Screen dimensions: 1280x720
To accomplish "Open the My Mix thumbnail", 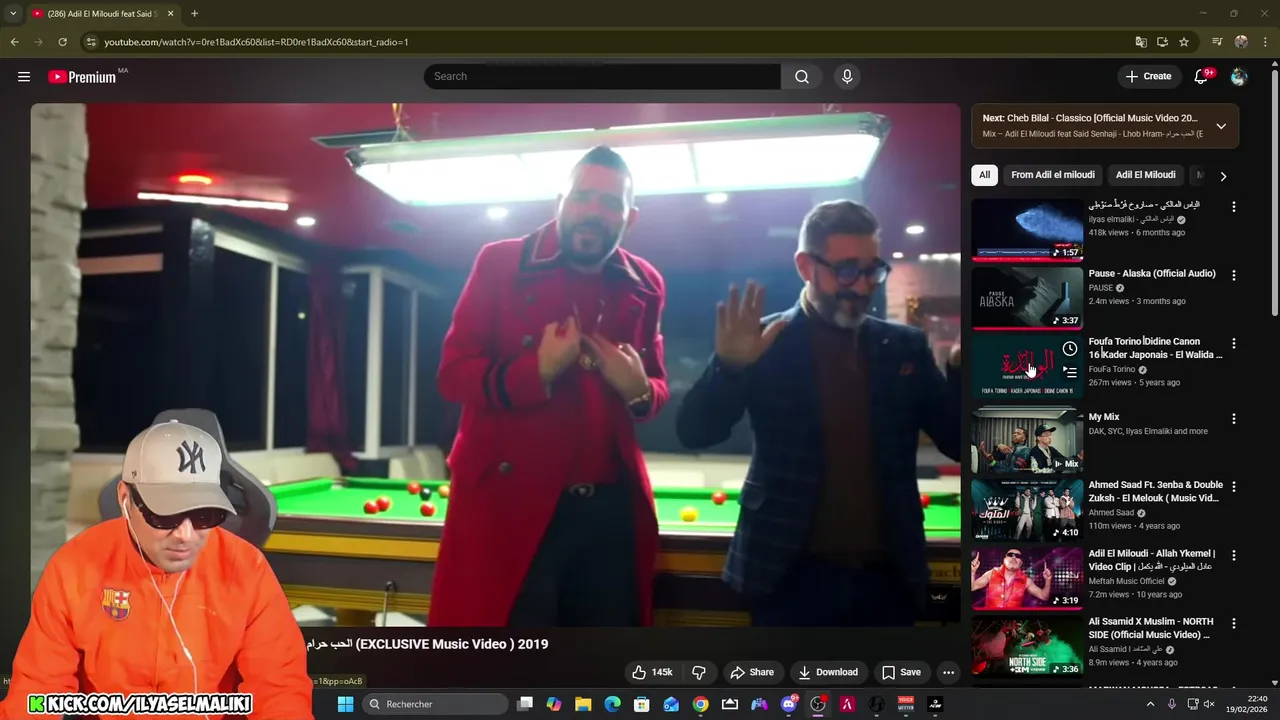I will (1027, 441).
